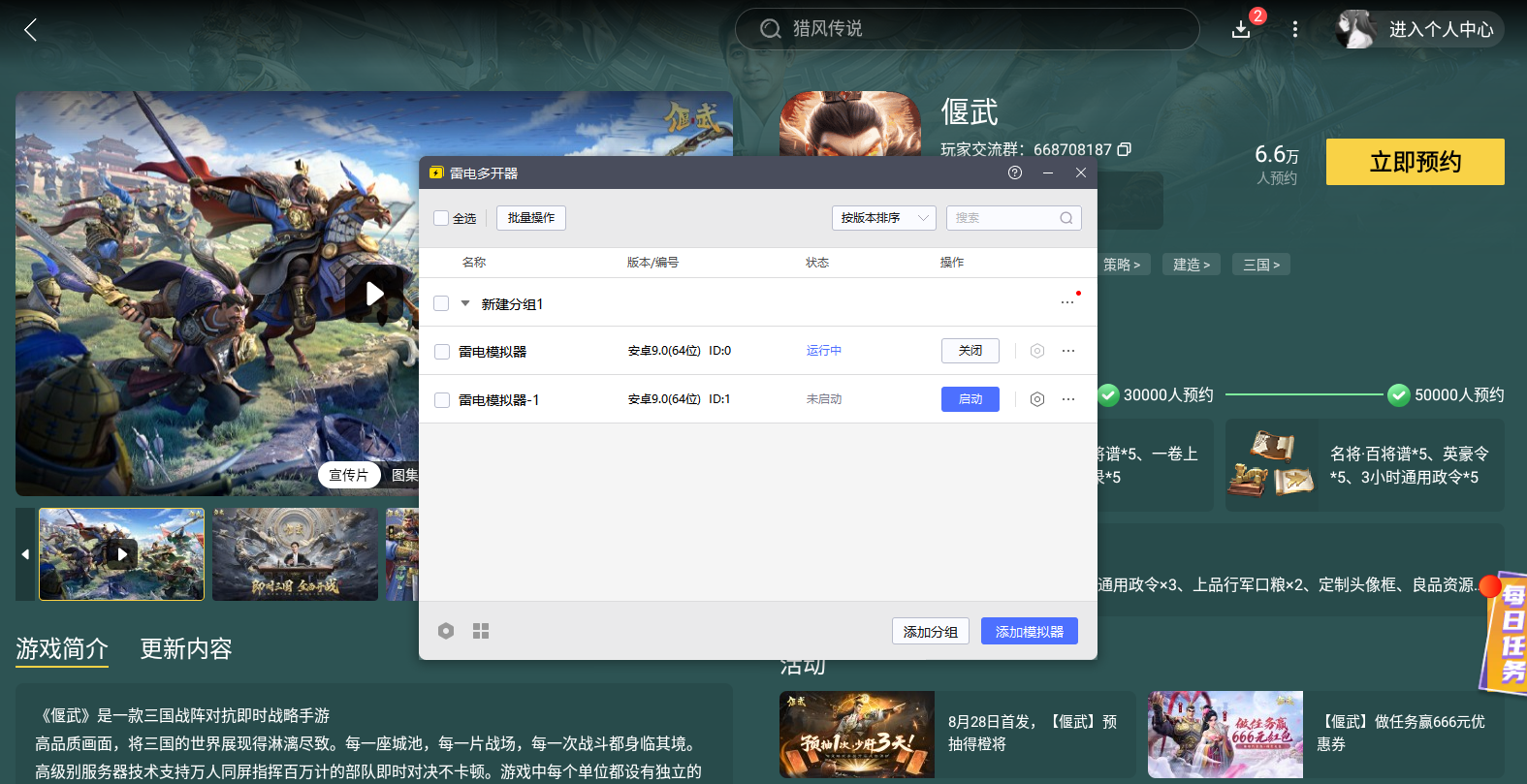Minimize the 雷电多开器 window

click(1048, 172)
